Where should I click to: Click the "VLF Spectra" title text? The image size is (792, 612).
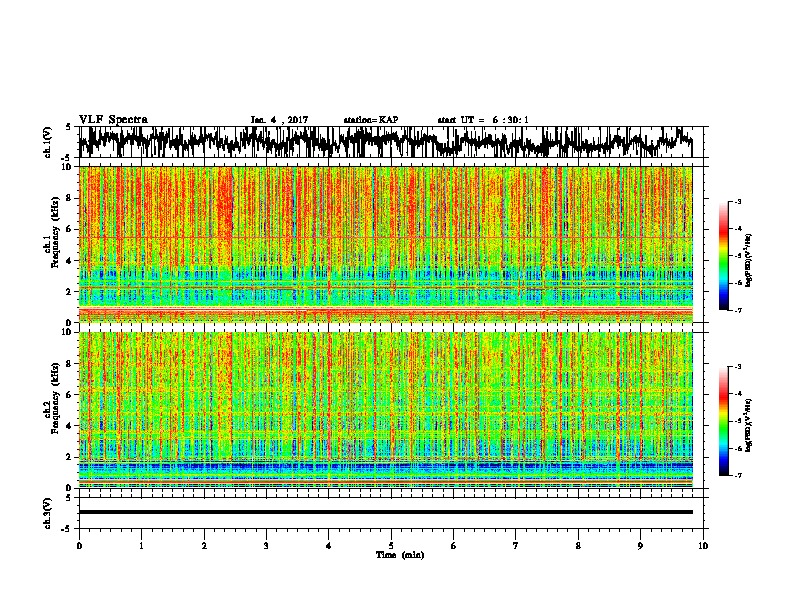[x=113, y=120]
